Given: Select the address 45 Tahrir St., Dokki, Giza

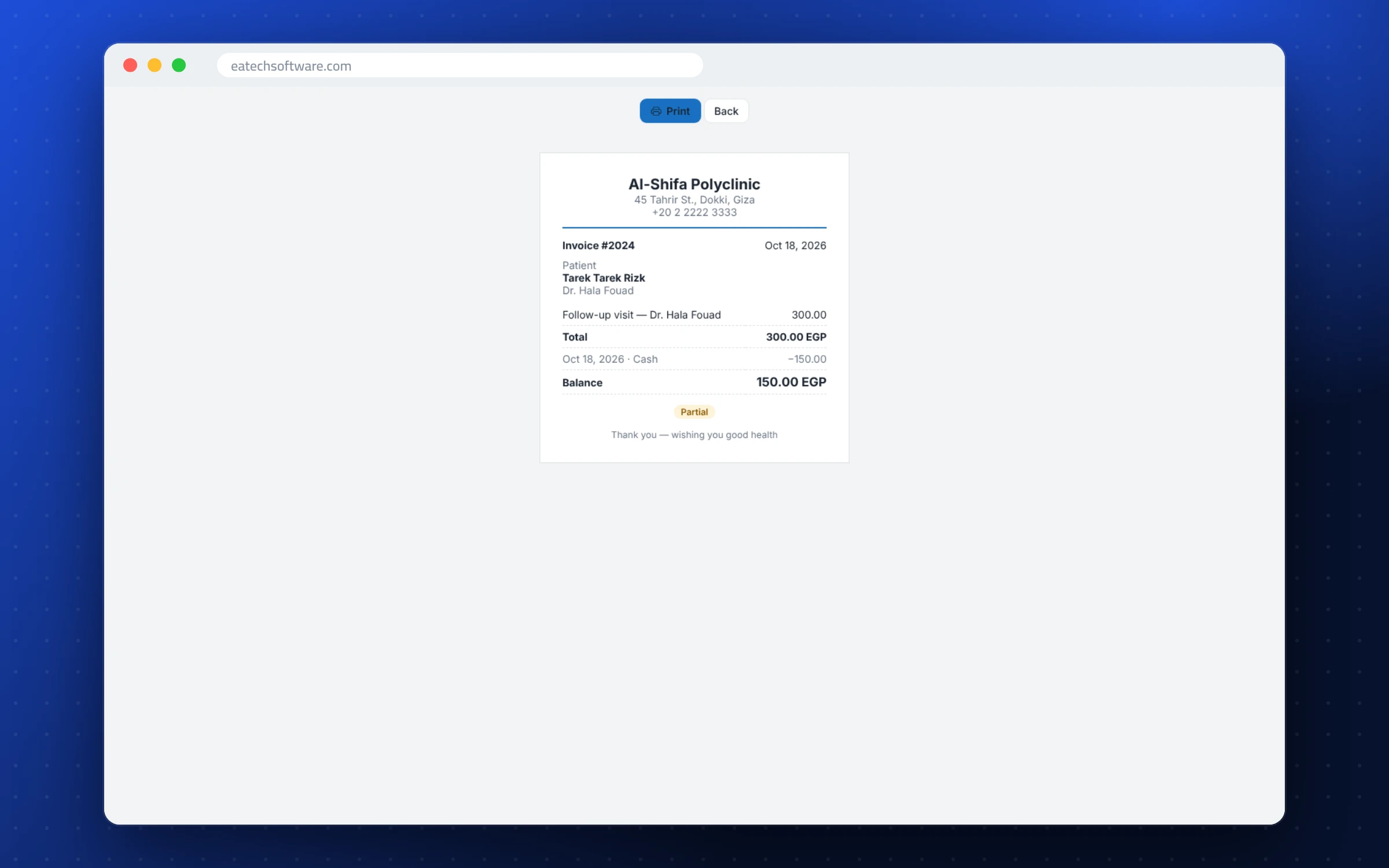Looking at the screenshot, I should [x=694, y=200].
